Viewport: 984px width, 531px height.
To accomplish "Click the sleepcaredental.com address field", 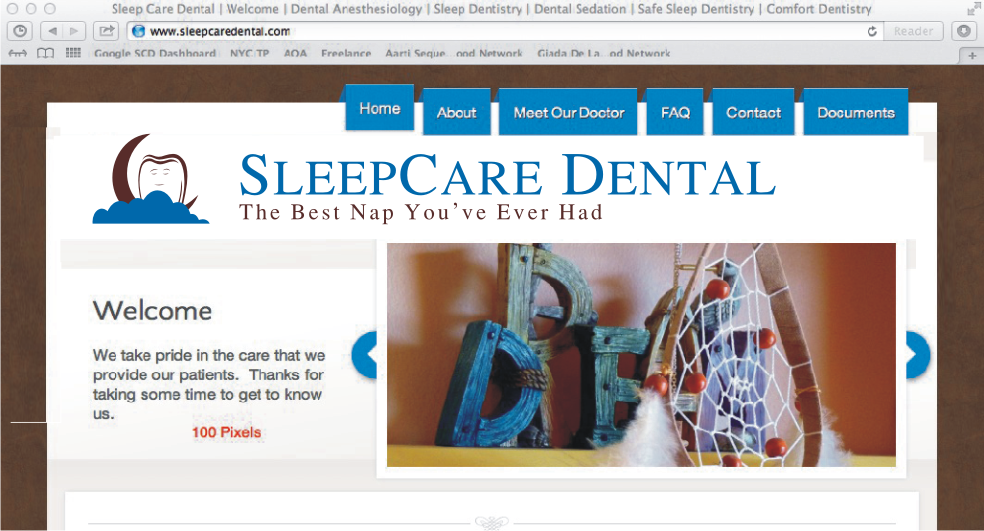I will tap(496, 31).
